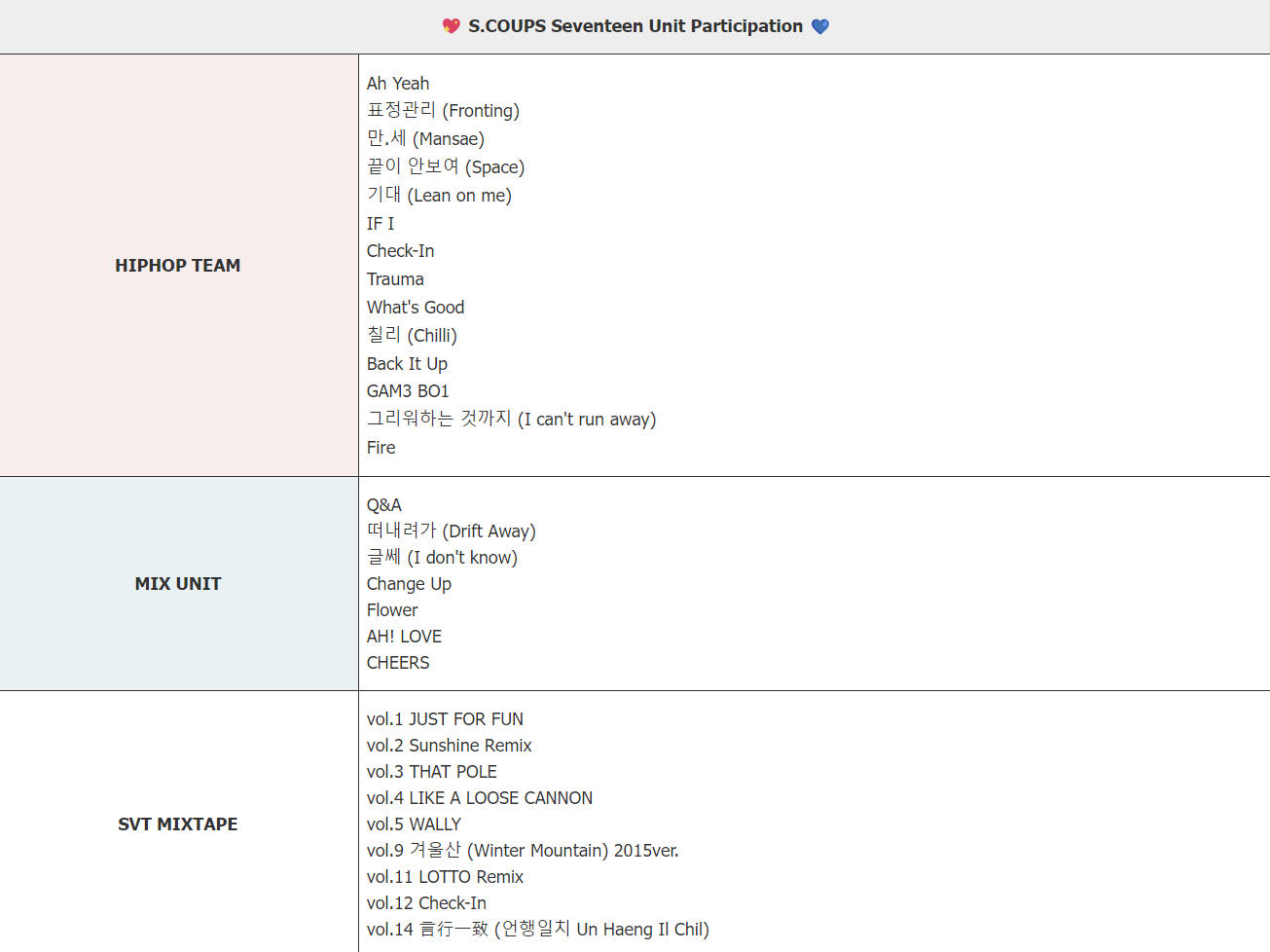Click the blue heart emoji in the title
This screenshot has height=952, width=1270.
[820, 26]
